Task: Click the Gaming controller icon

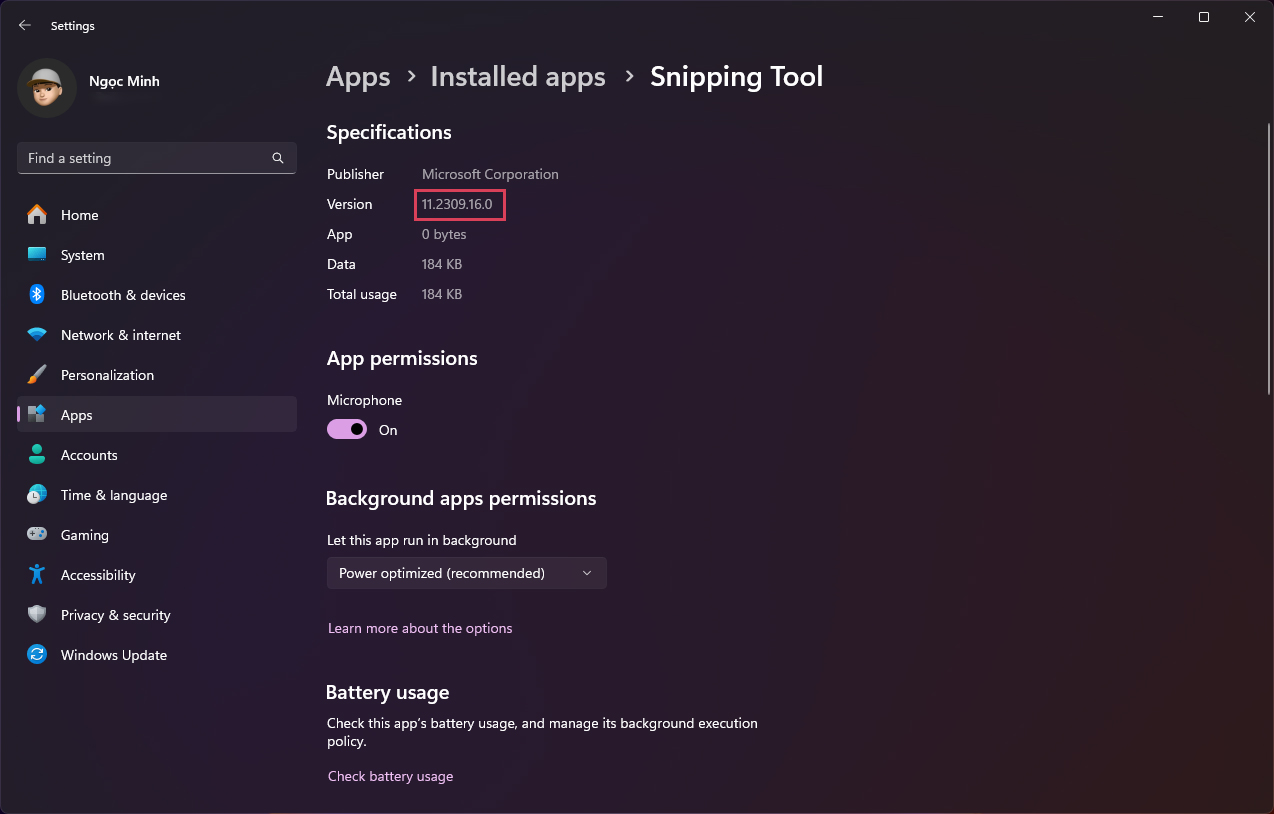Action: pos(37,535)
